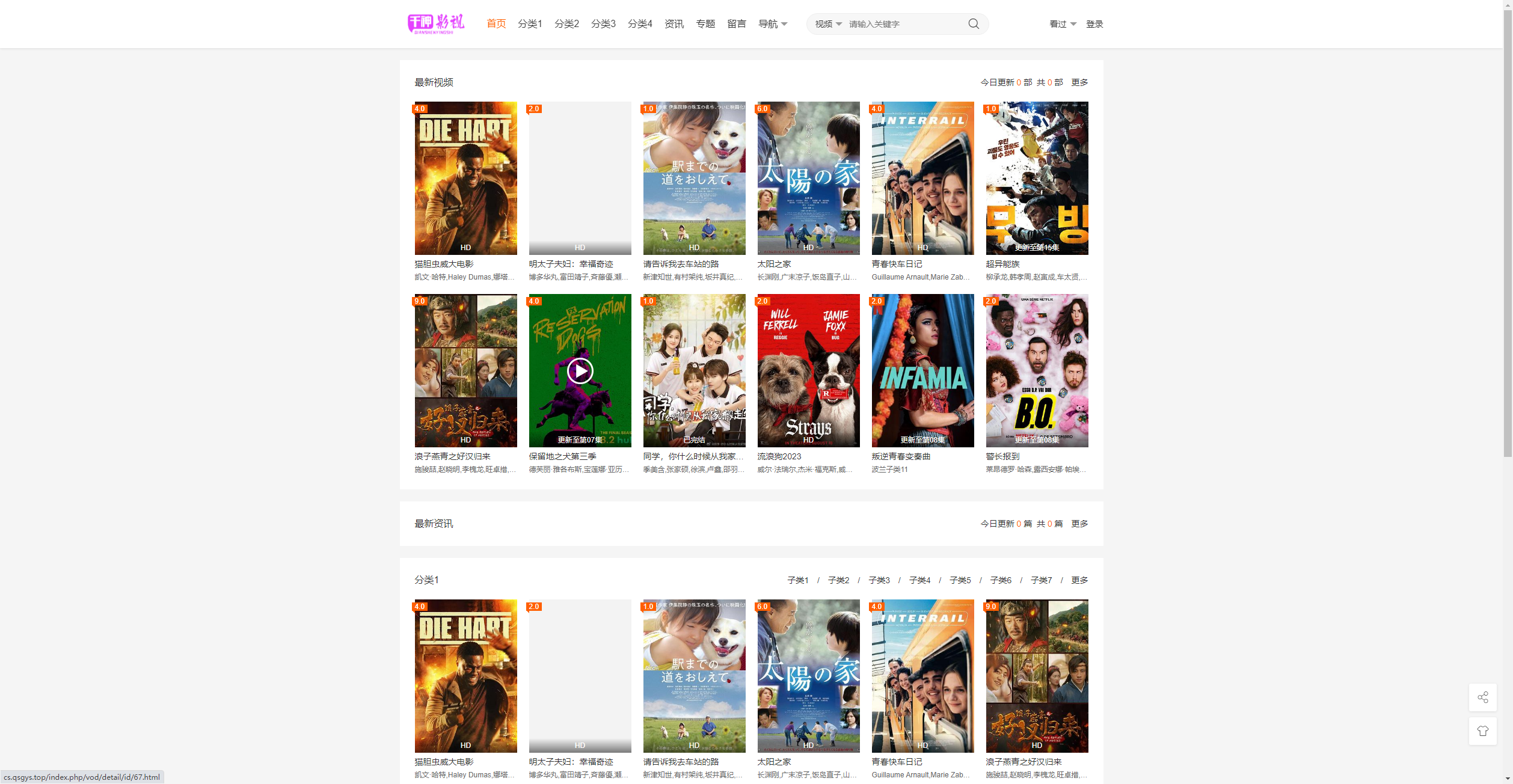
Task: Click the 登录 login link
Action: coord(1094,24)
